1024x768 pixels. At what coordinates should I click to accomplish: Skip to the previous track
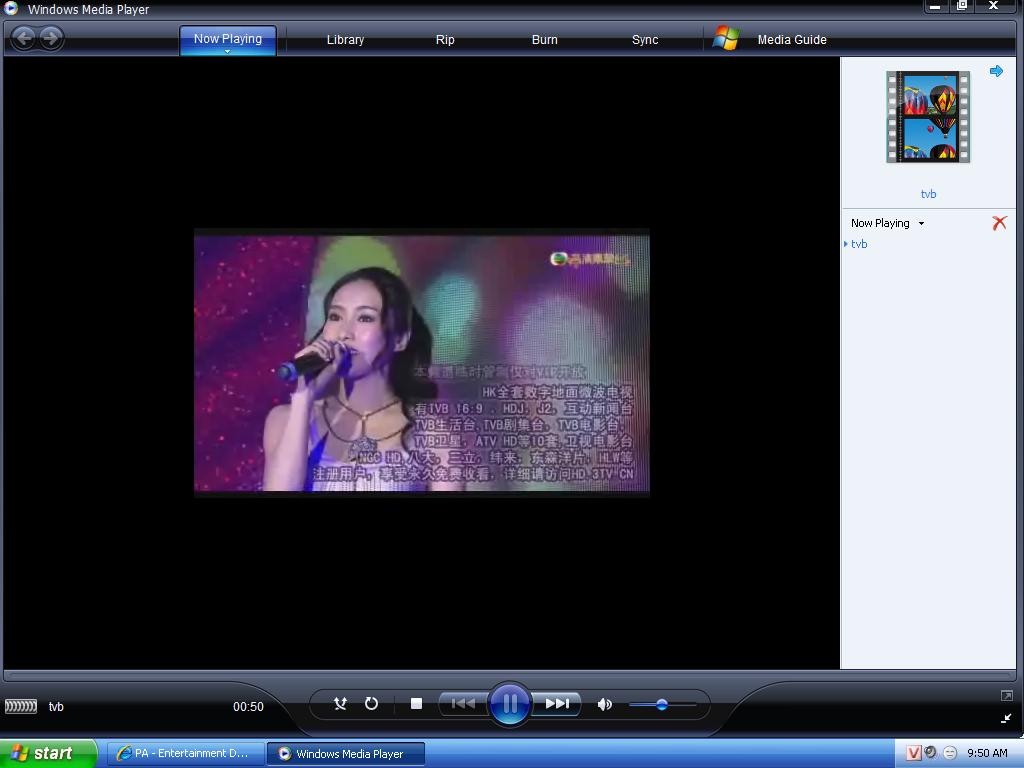463,703
